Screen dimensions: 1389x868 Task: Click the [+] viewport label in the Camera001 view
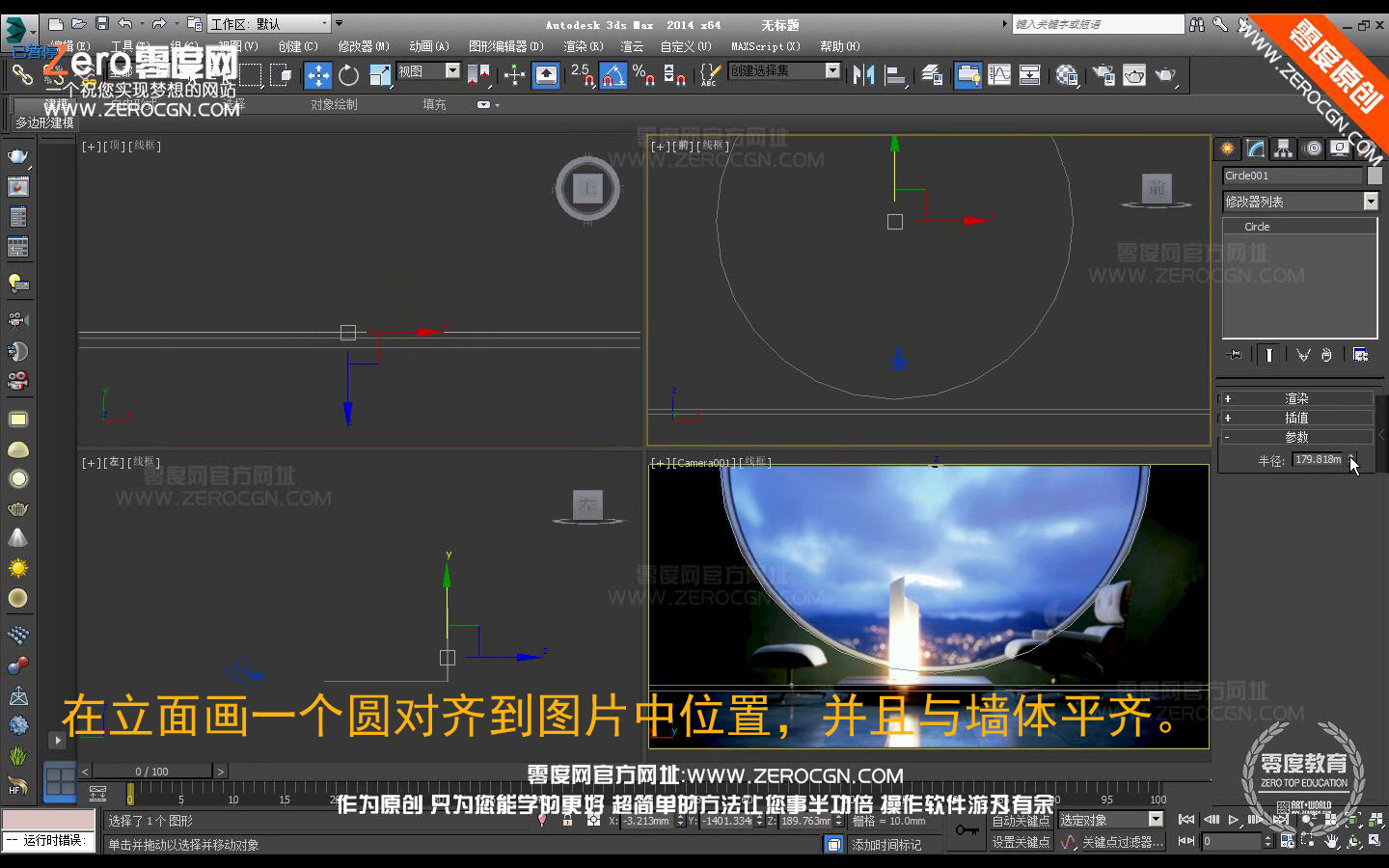point(660,463)
